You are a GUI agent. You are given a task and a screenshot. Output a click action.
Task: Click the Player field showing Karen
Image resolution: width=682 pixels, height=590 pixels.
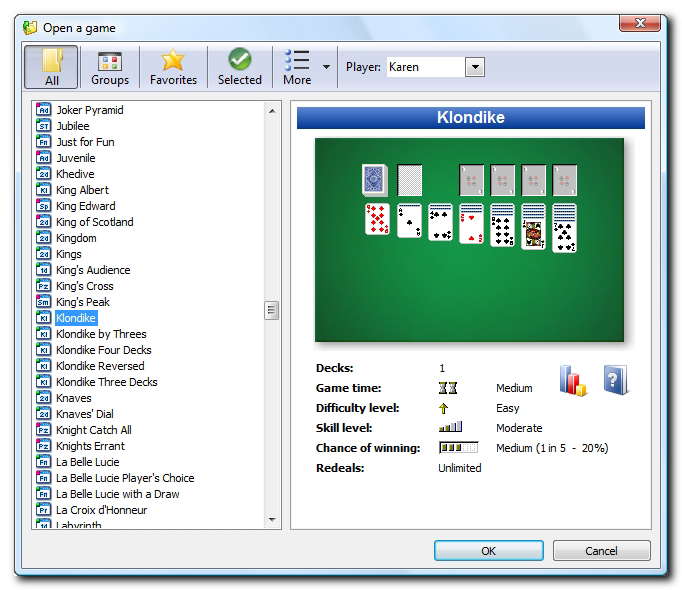[426, 67]
